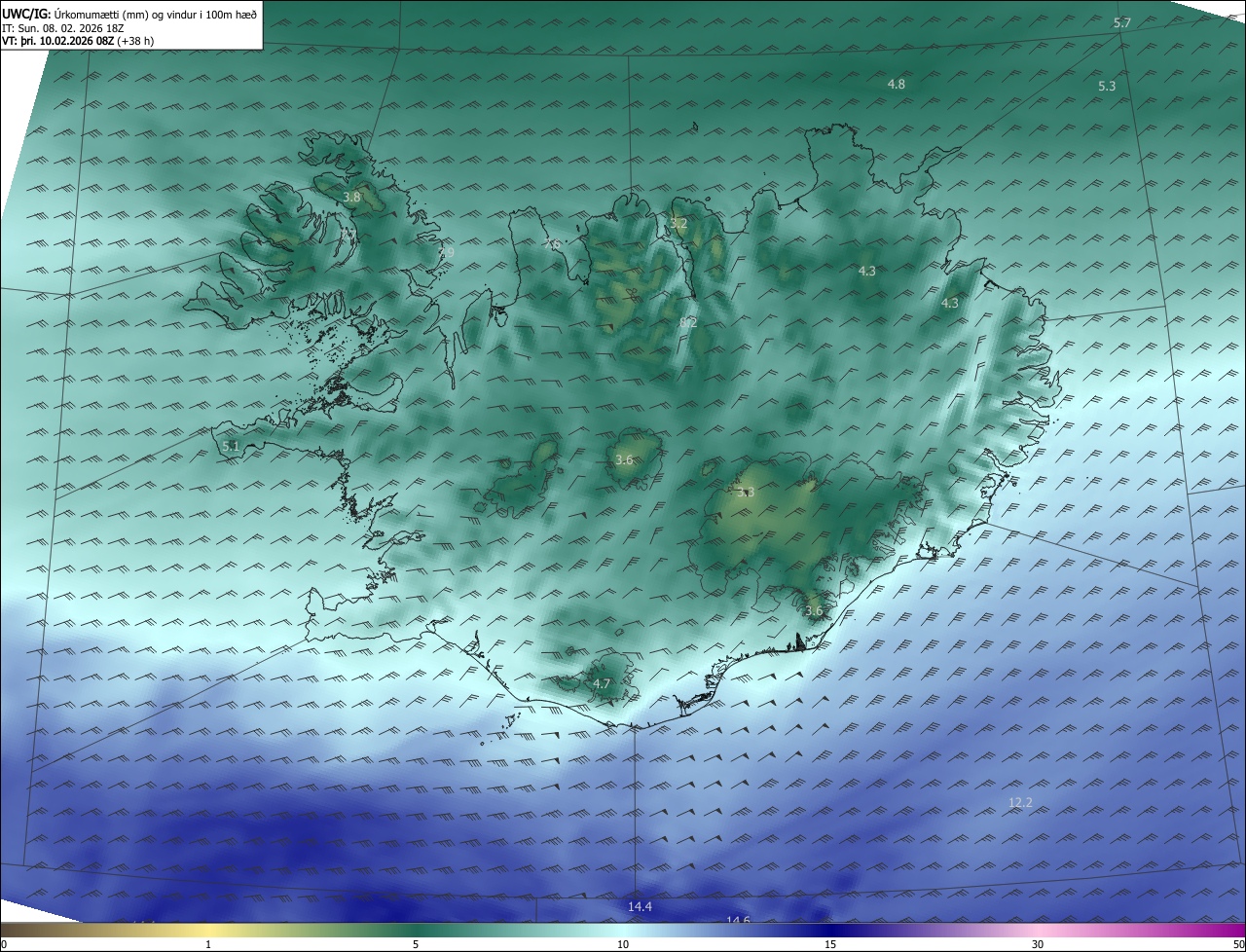Click the 7.9 value label

(446, 253)
